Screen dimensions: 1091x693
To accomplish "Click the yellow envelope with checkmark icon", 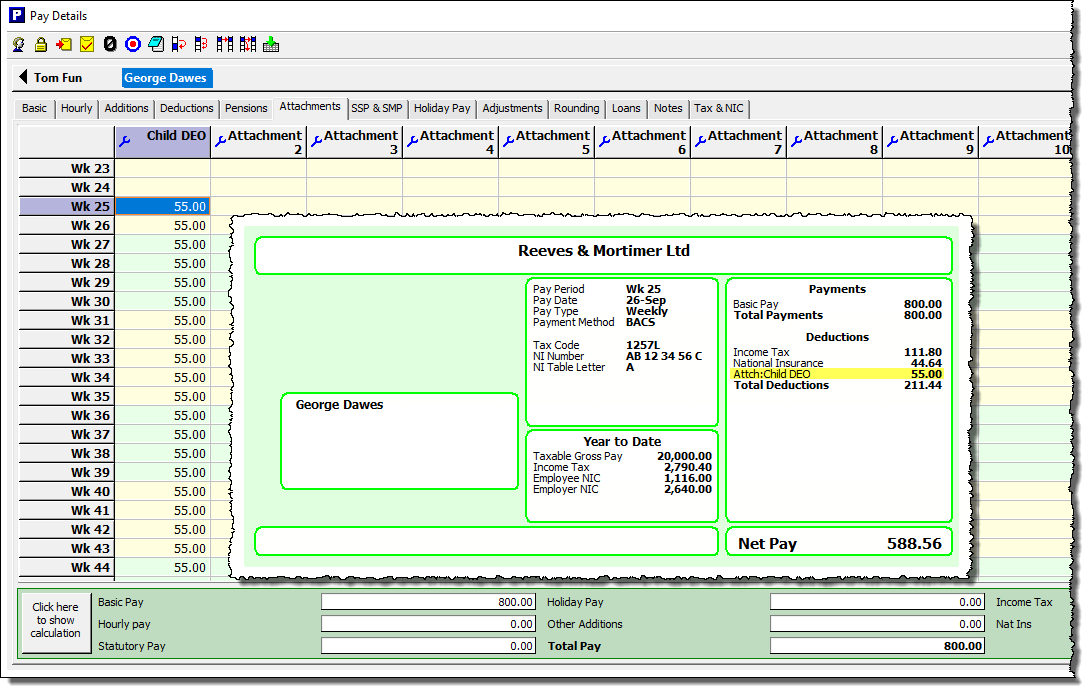I will pos(87,45).
